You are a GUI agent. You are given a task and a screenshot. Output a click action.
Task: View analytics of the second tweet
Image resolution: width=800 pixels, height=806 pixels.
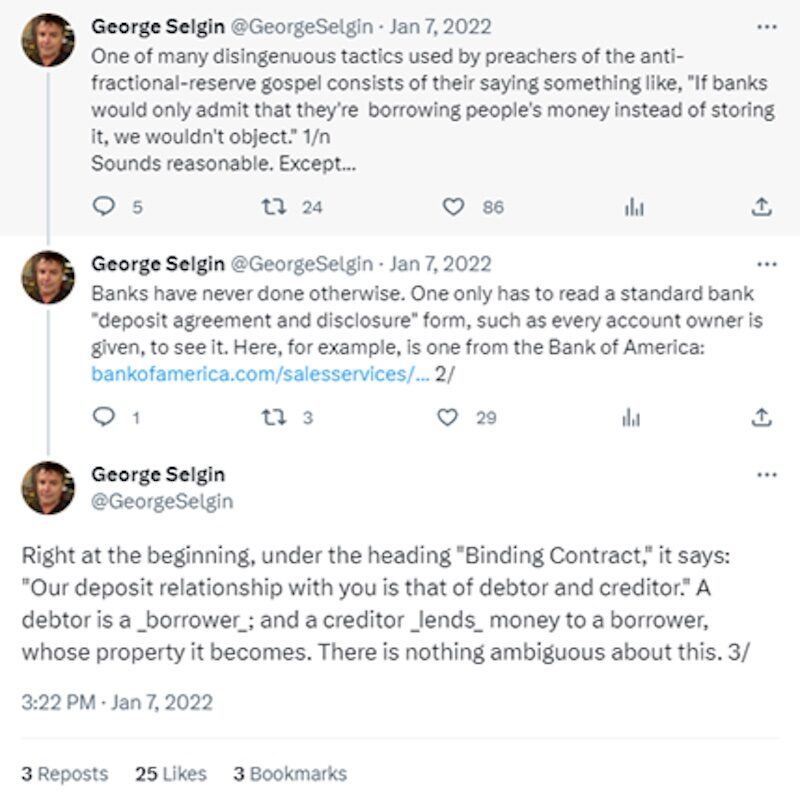pyautogui.click(x=631, y=417)
